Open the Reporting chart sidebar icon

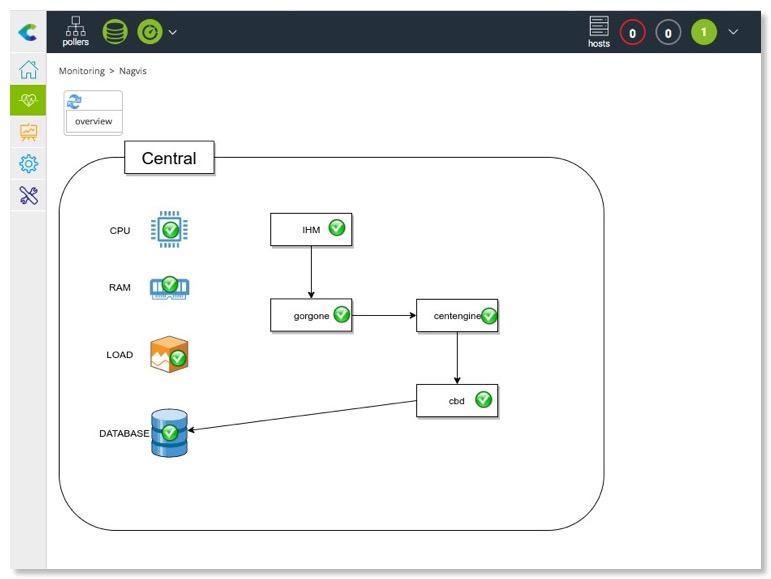point(28,132)
